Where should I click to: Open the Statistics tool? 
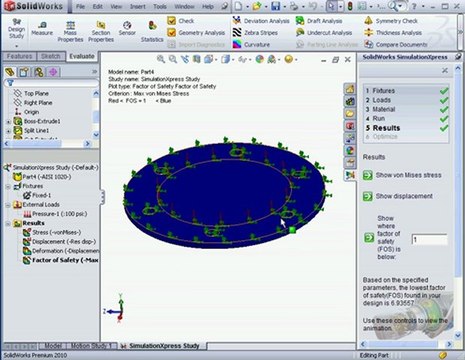[x=152, y=32]
